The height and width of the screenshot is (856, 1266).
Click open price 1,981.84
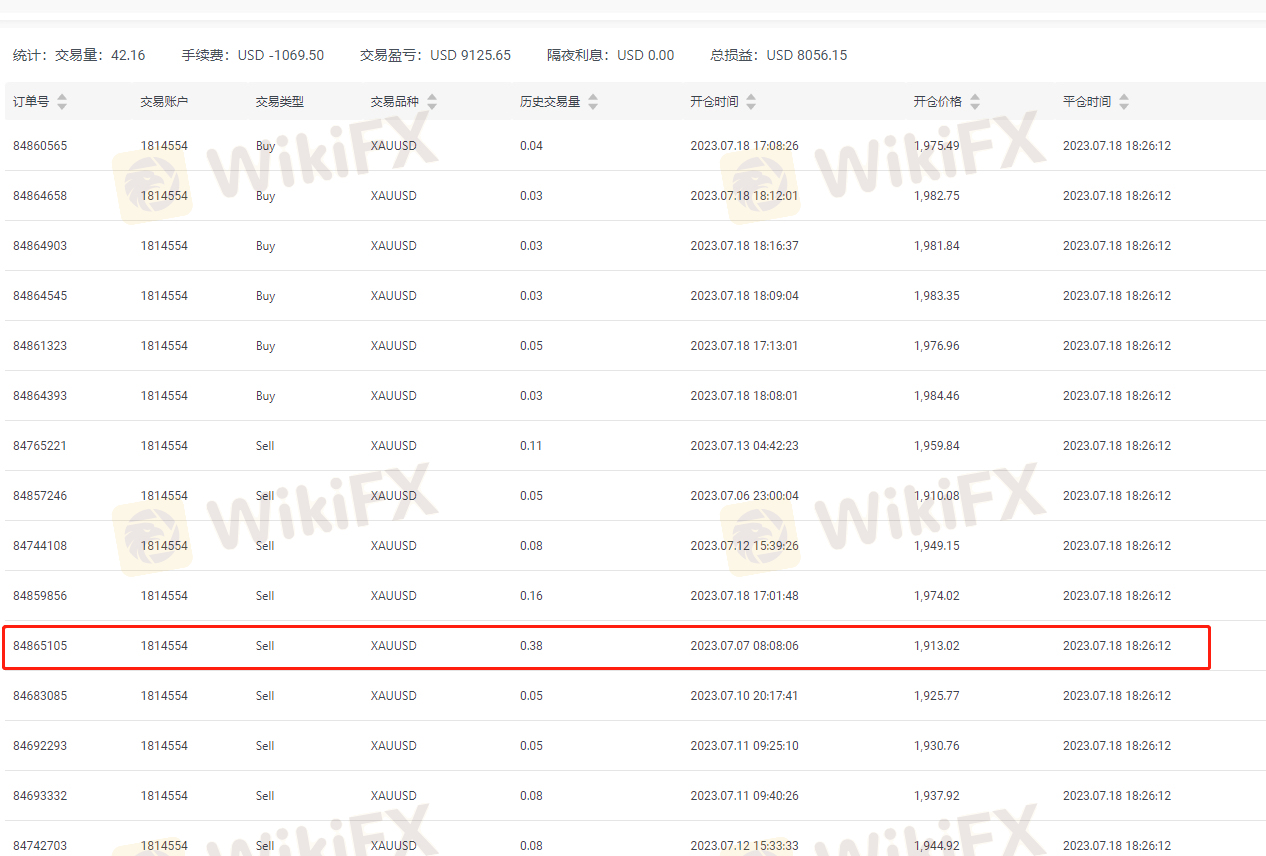tap(936, 246)
